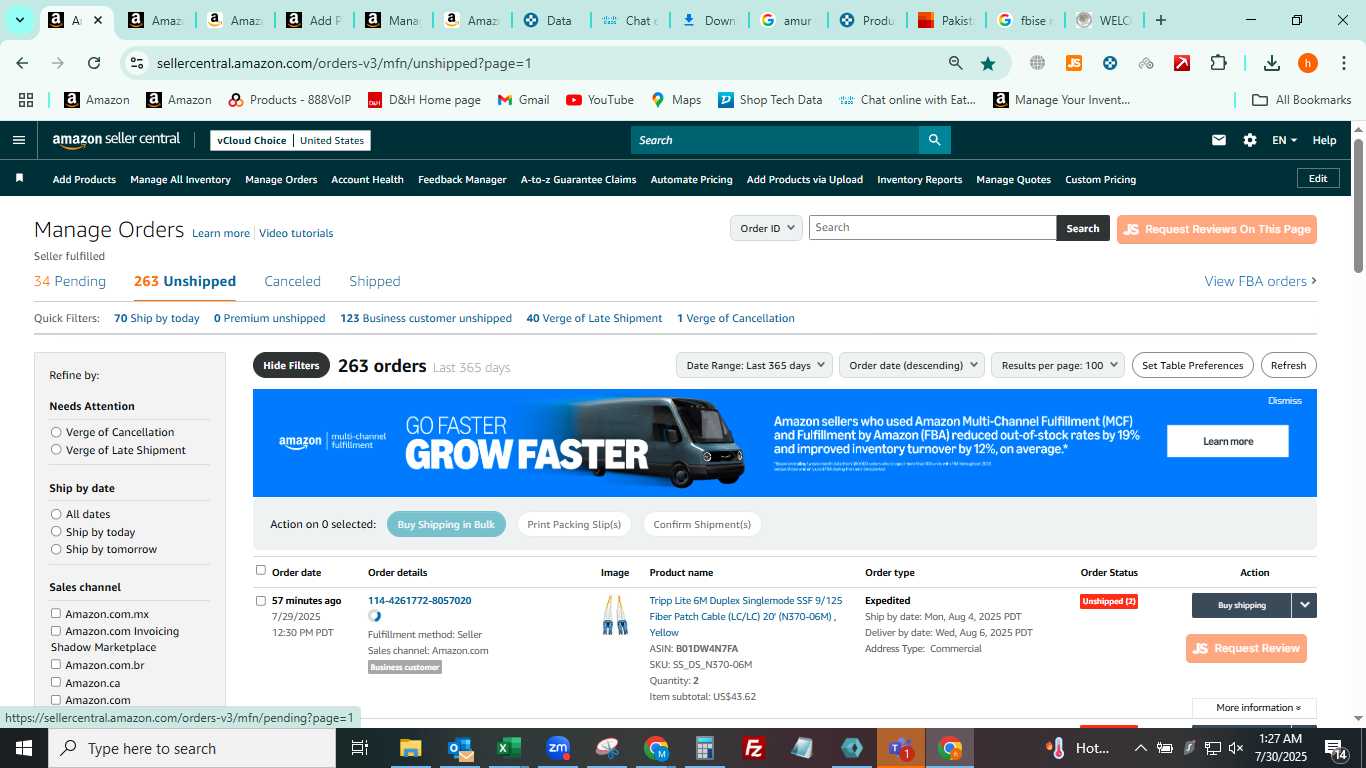Go back with the browser back arrow
This screenshot has width=1366, height=768.
pos(22,63)
